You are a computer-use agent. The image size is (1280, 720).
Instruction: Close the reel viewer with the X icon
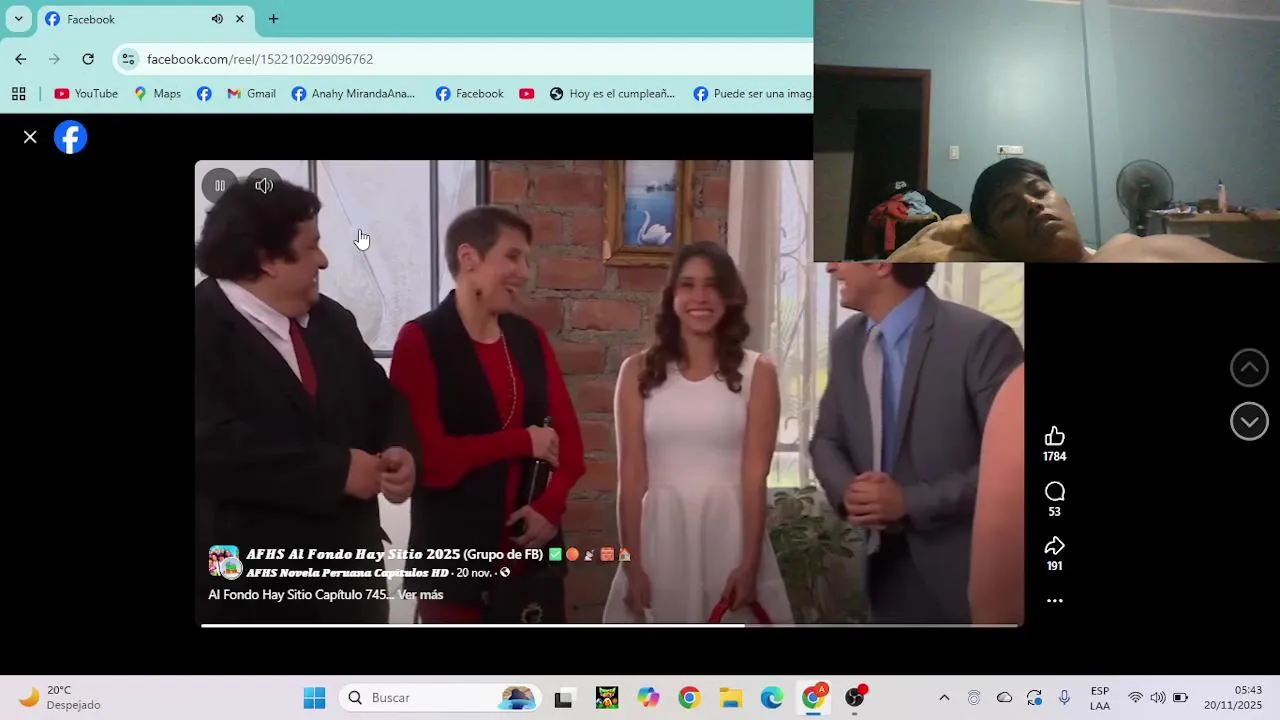click(x=30, y=137)
